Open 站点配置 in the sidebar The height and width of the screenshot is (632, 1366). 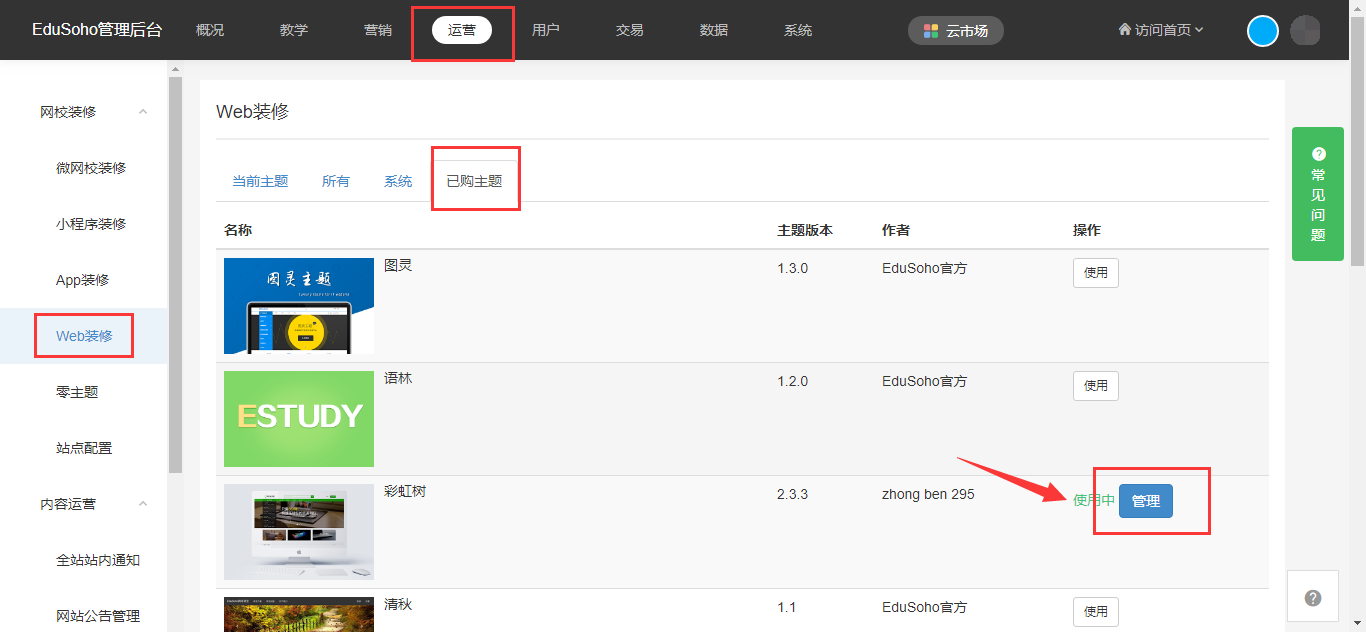pos(84,448)
